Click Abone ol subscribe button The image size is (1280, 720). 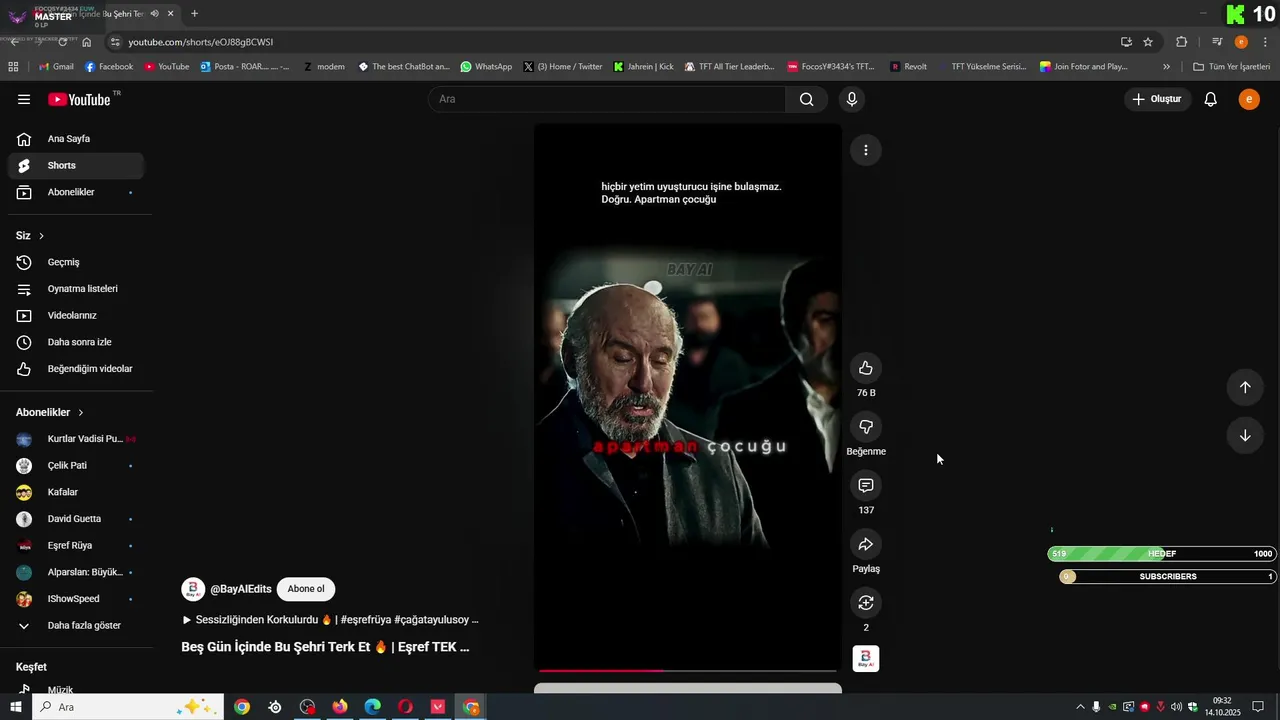tap(306, 589)
